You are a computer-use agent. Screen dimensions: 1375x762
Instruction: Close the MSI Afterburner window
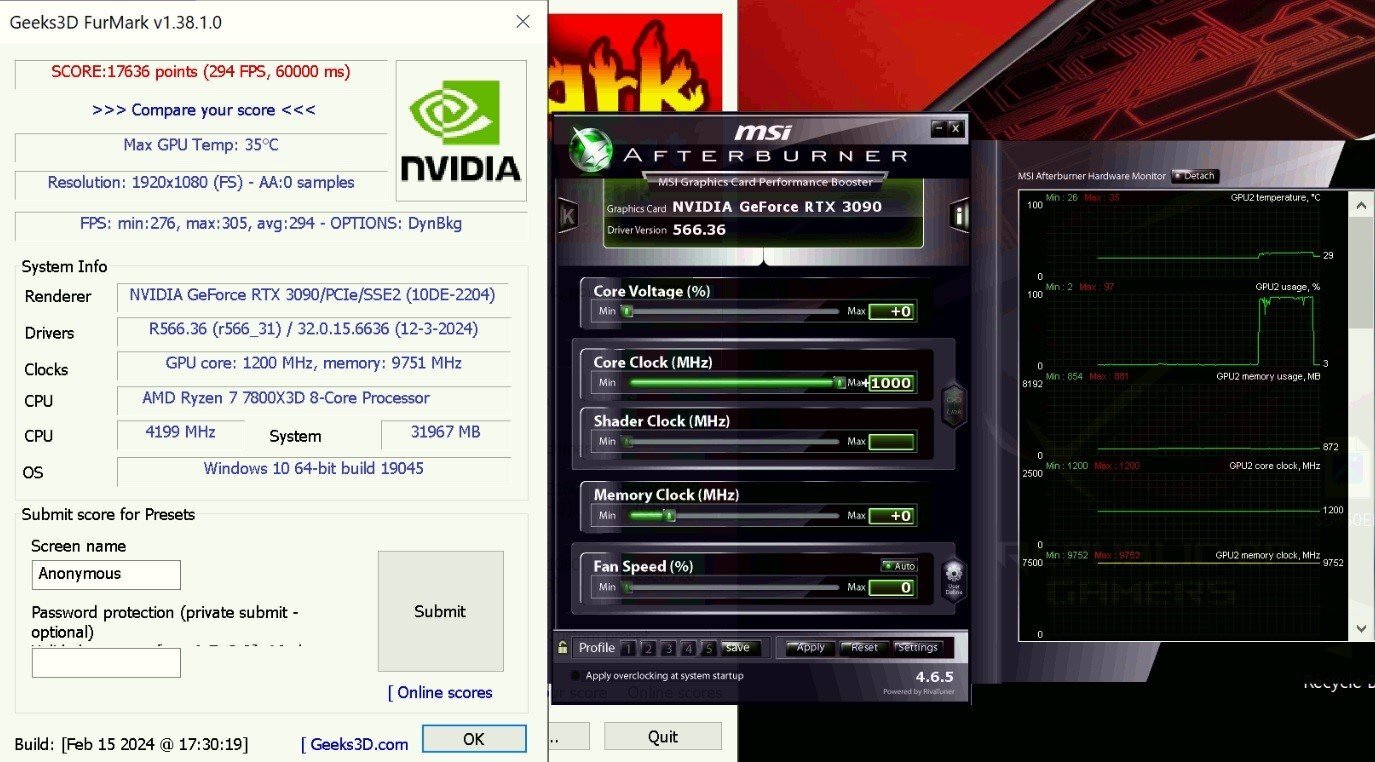pos(955,128)
